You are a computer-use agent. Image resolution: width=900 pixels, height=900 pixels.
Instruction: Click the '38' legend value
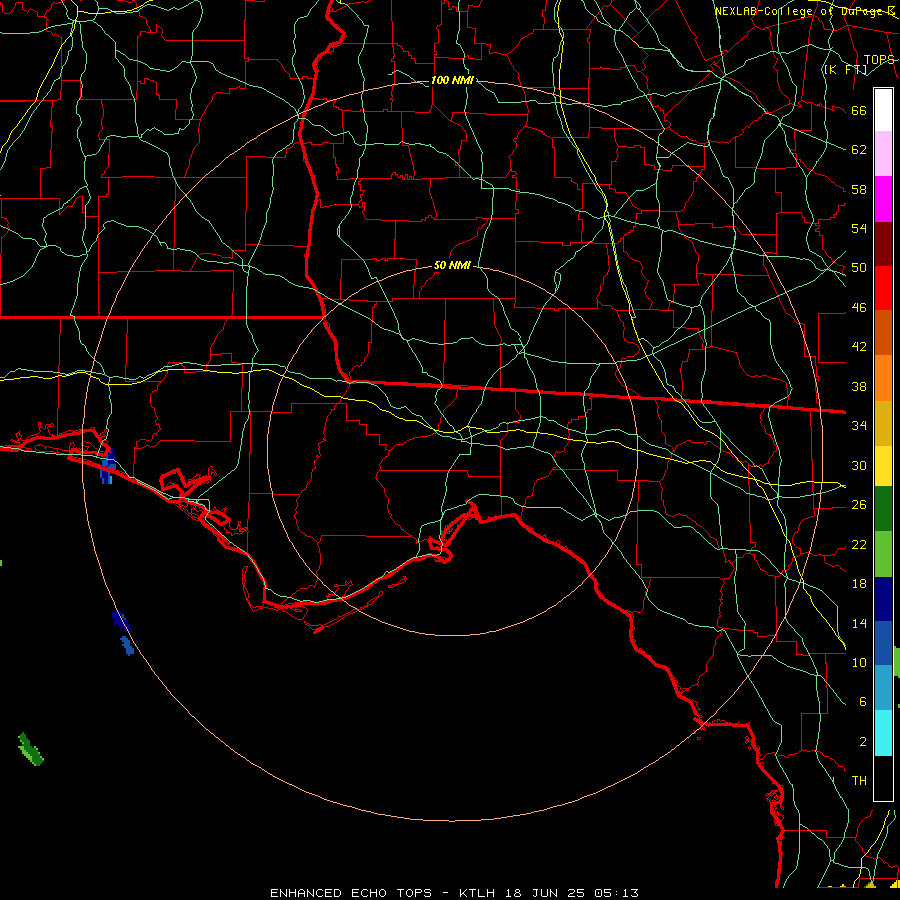[x=859, y=386]
